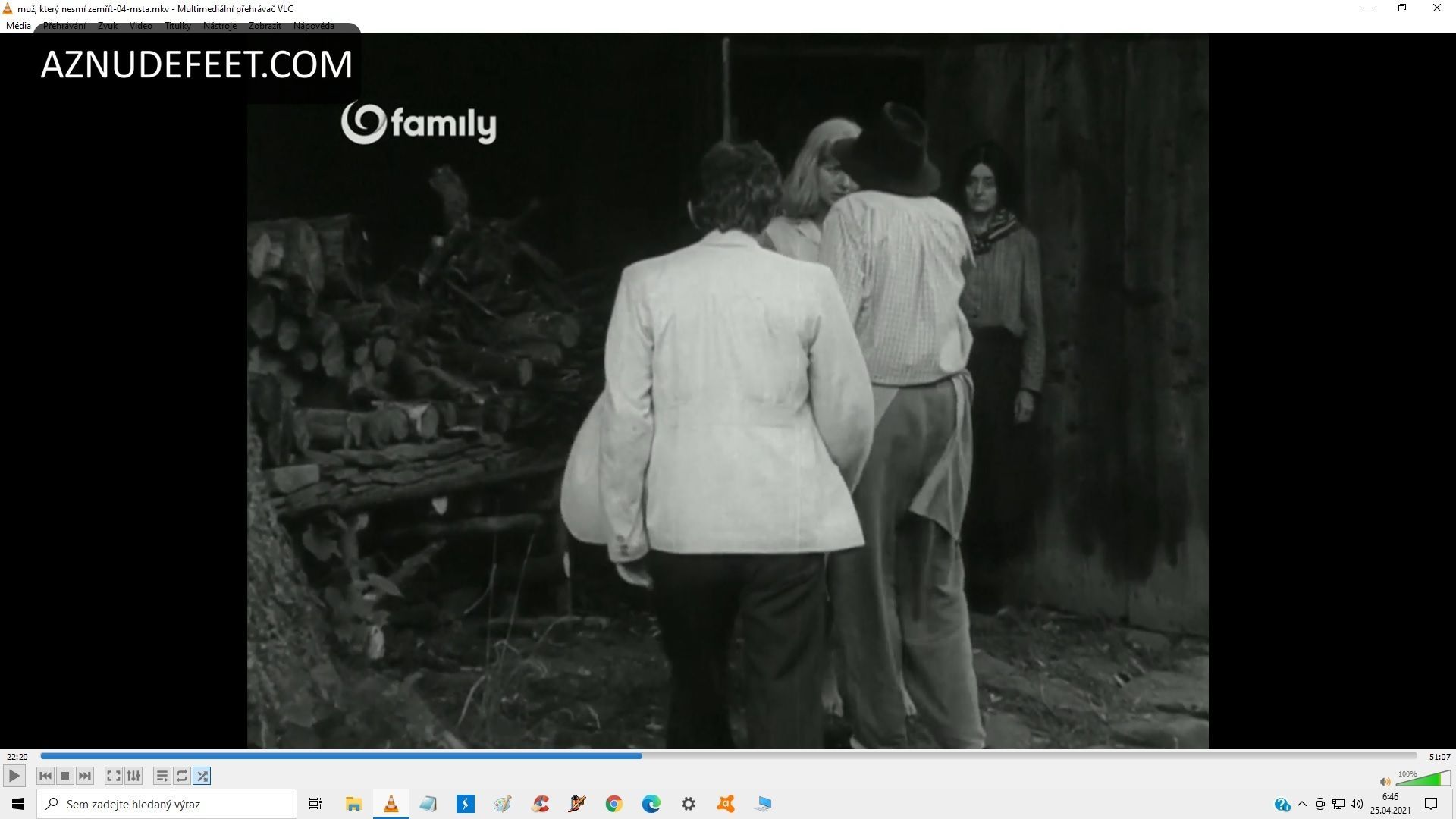Mute VLC audio with speaker icon

click(x=1385, y=781)
